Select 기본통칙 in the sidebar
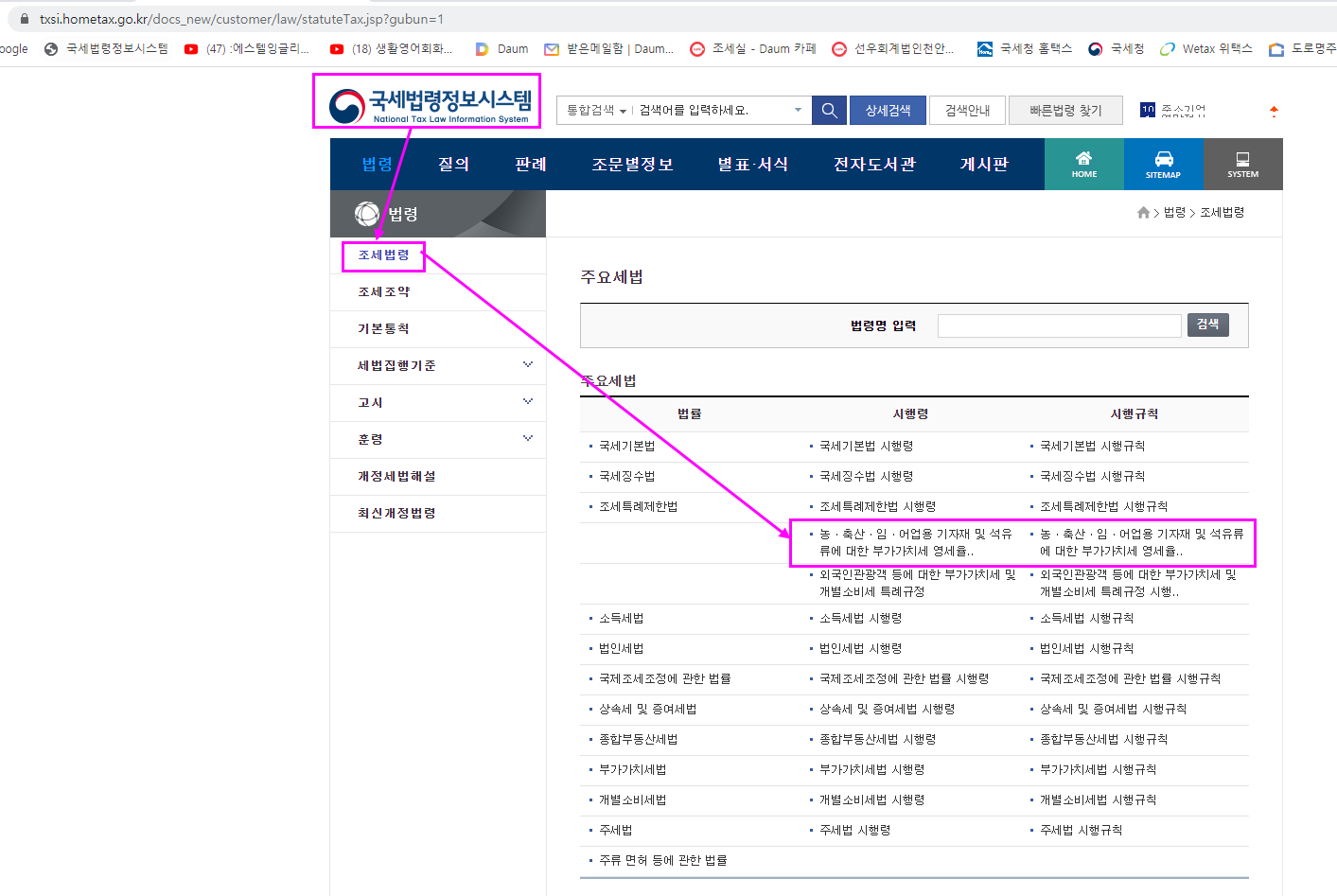This screenshot has height=896, width=1337. click(383, 329)
